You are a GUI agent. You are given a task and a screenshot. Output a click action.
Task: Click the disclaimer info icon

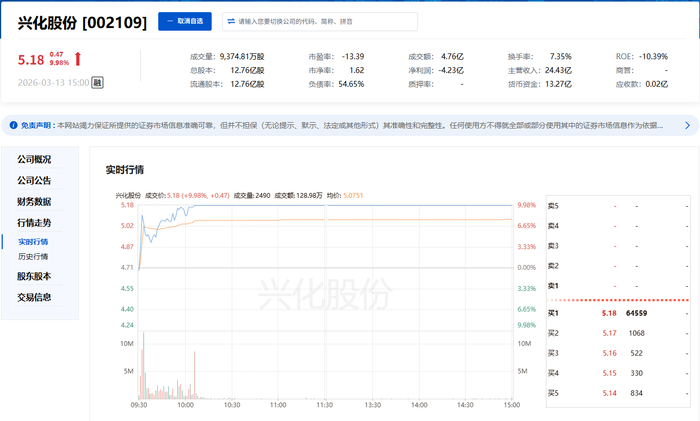pyautogui.click(x=13, y=125)
